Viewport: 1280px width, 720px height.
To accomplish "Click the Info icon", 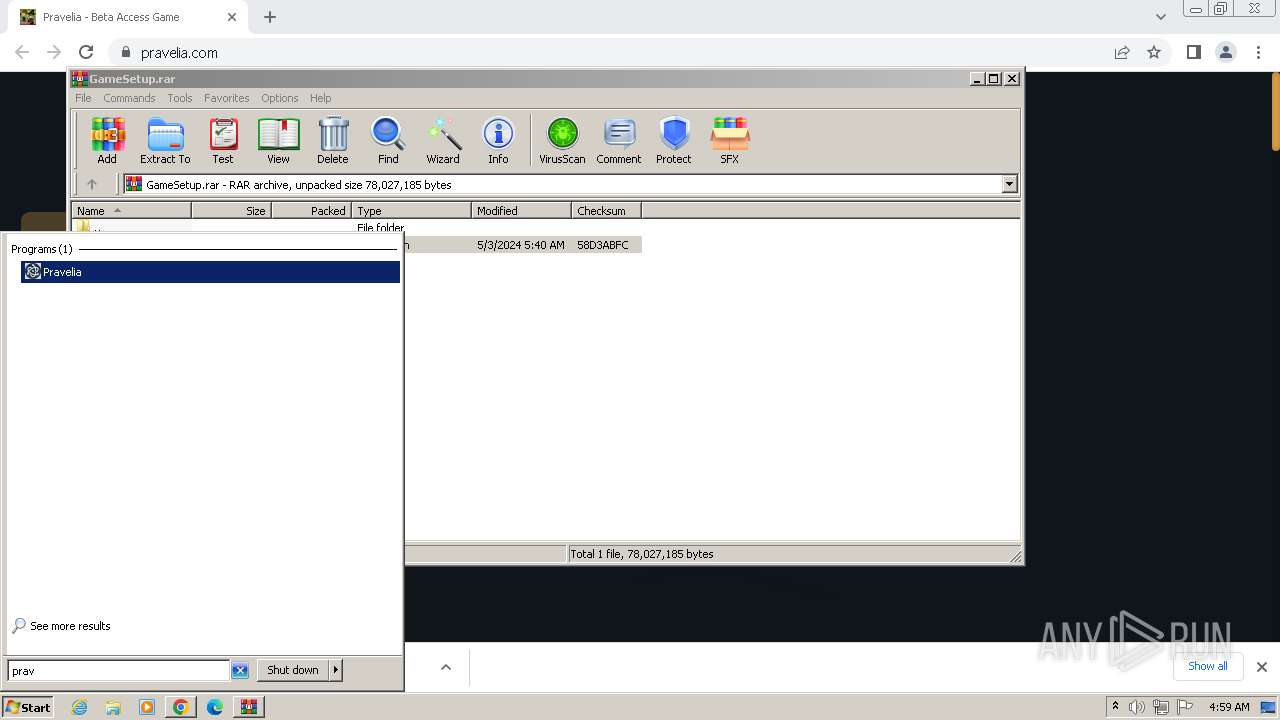I will [x=498, y=140].
